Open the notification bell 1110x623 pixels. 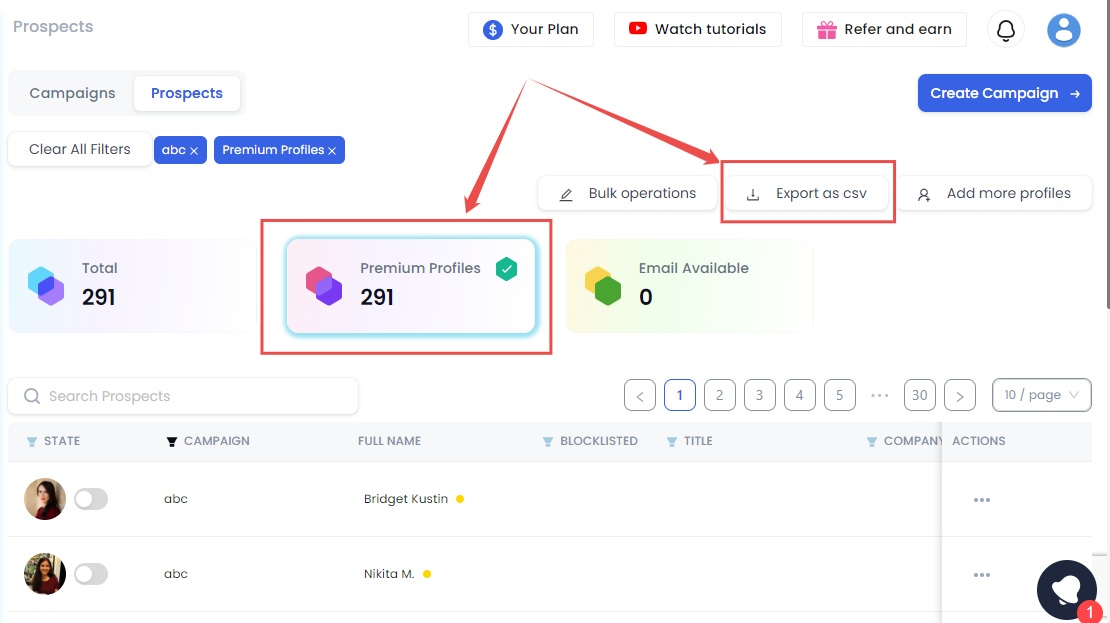coord(1005,30)
